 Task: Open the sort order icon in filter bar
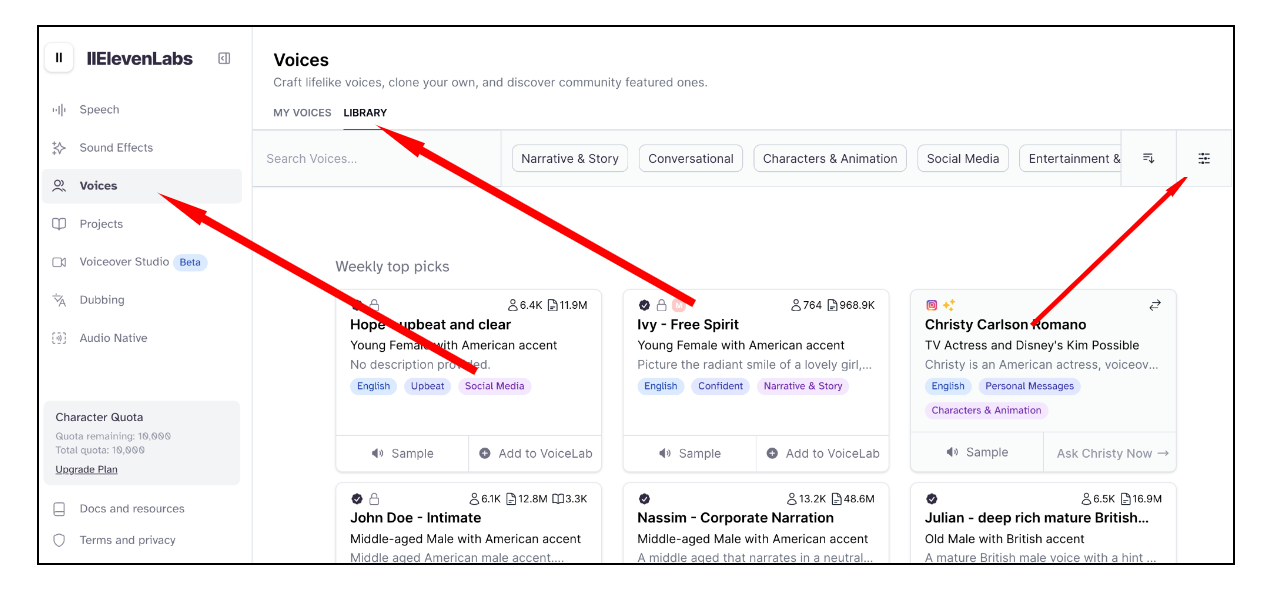[x=1149, y=158]
